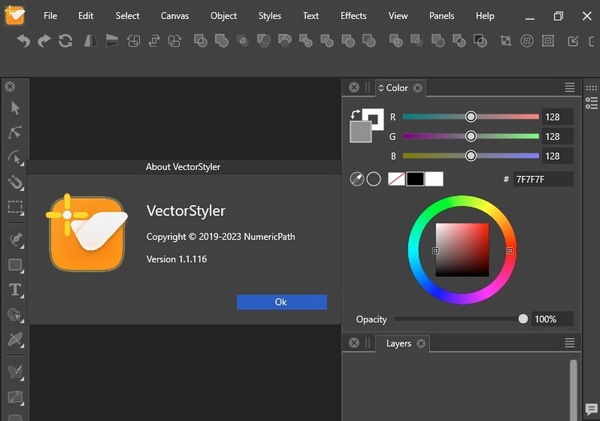Swap fill and stroke colors arrow
Viewport: 600px width, 421px height.
(x=355, y=114)
